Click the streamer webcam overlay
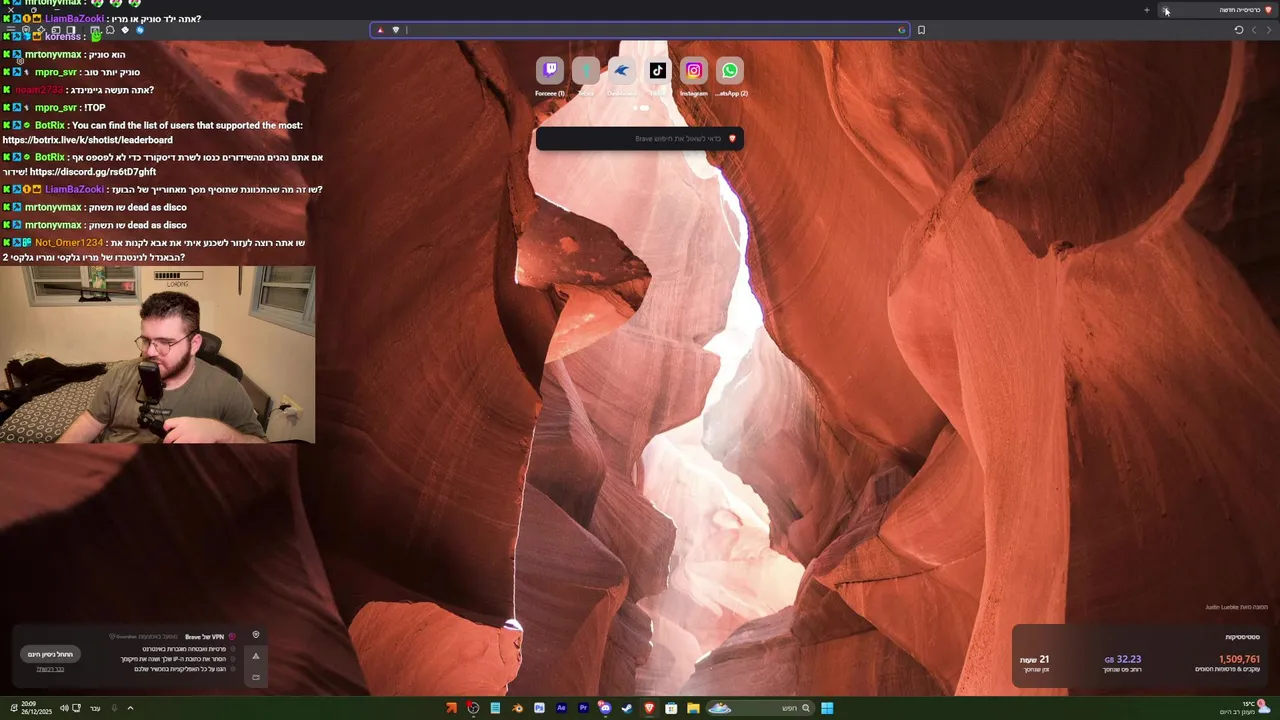The image size is (1280, 720). coord(157,354)
